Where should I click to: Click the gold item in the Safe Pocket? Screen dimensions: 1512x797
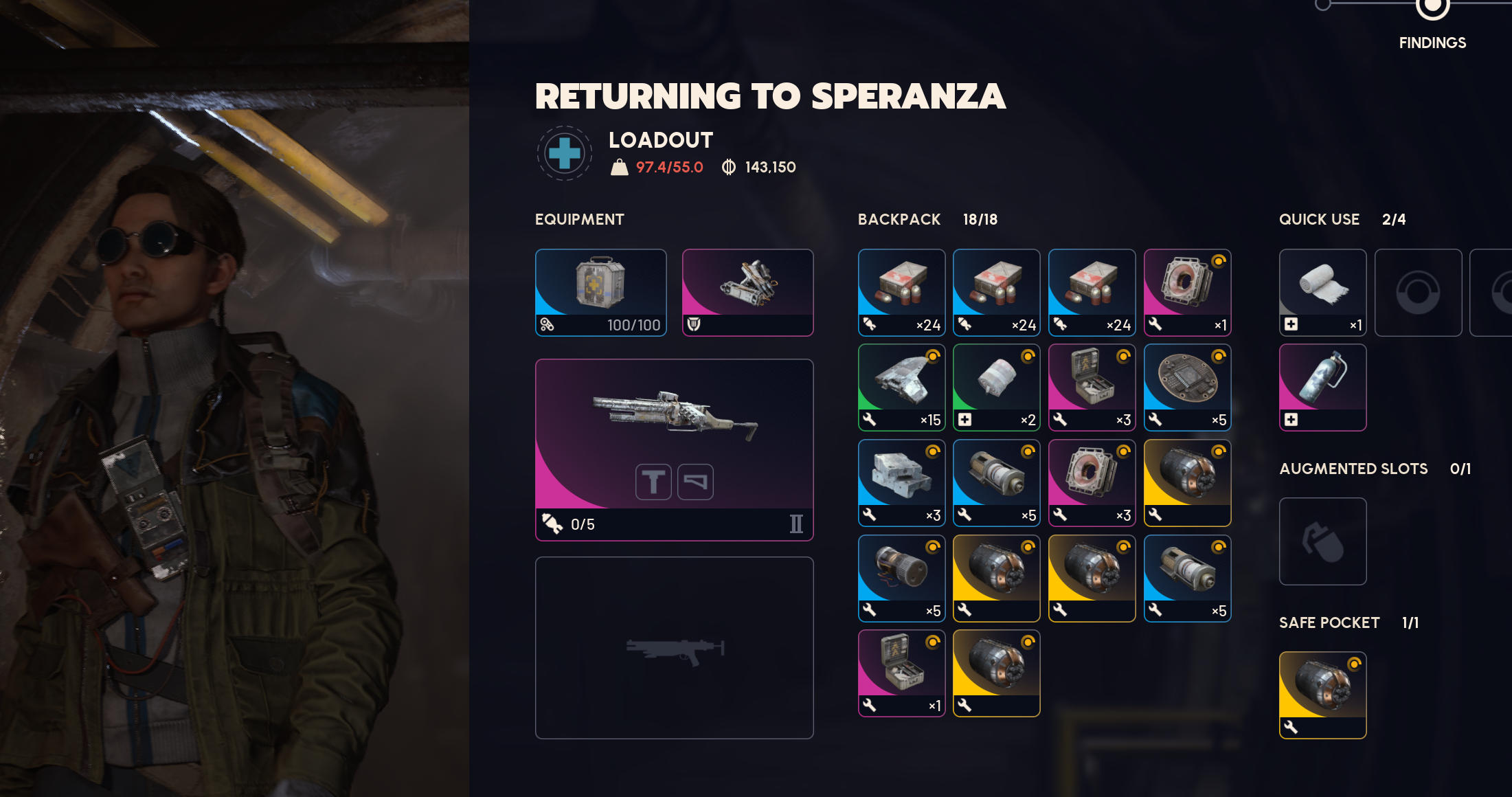tap(1322, 695)
